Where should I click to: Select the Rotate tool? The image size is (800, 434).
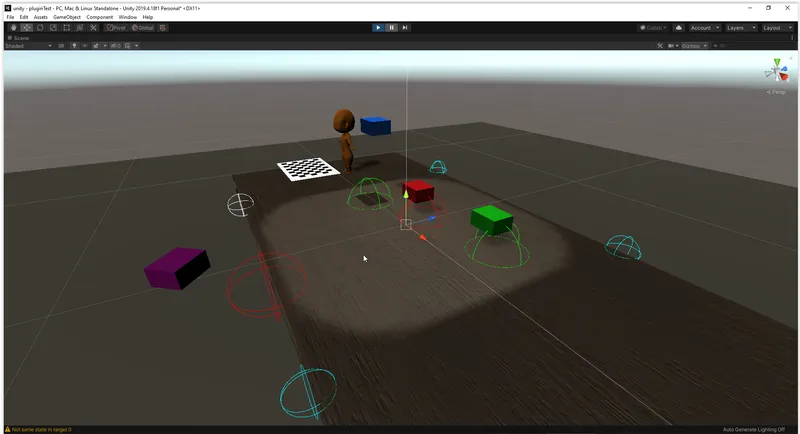point(40,28)
